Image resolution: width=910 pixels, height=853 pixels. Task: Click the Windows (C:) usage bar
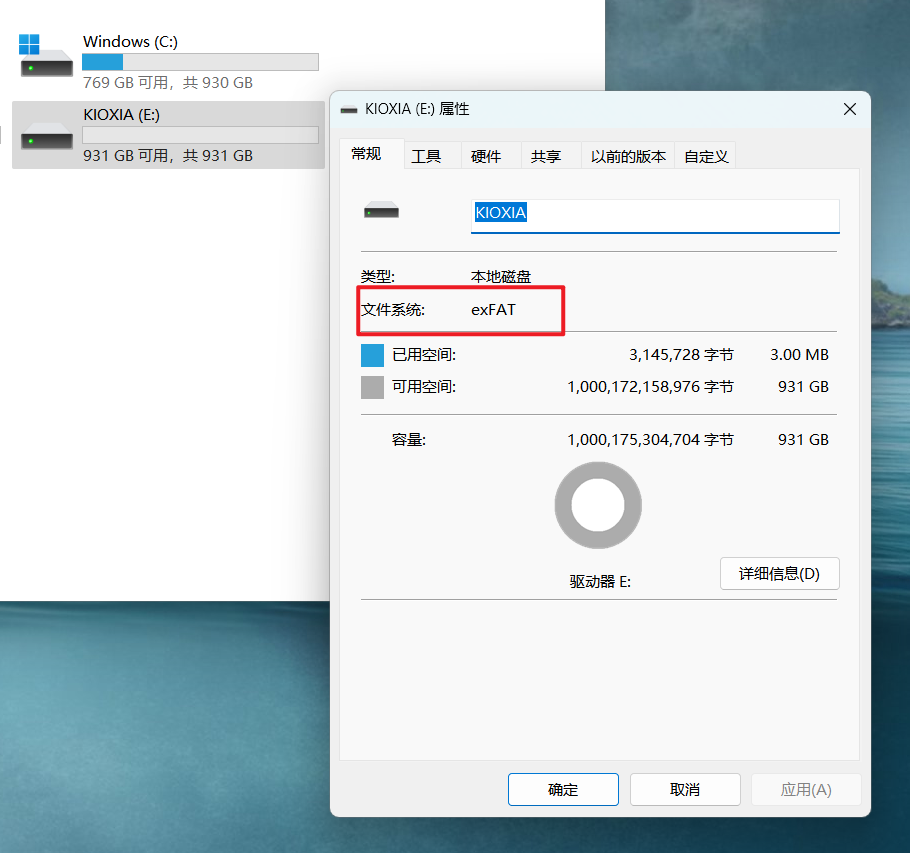[200, 62]
